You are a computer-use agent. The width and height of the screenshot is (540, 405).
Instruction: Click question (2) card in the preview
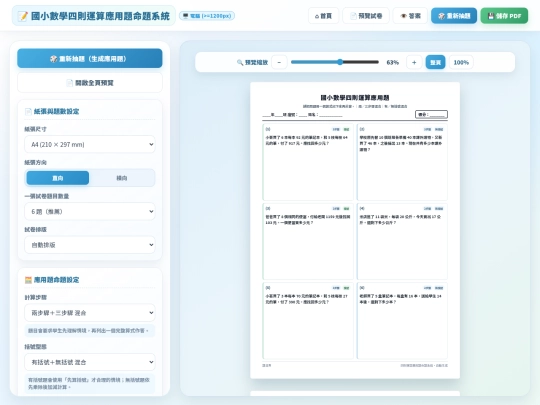402,162
